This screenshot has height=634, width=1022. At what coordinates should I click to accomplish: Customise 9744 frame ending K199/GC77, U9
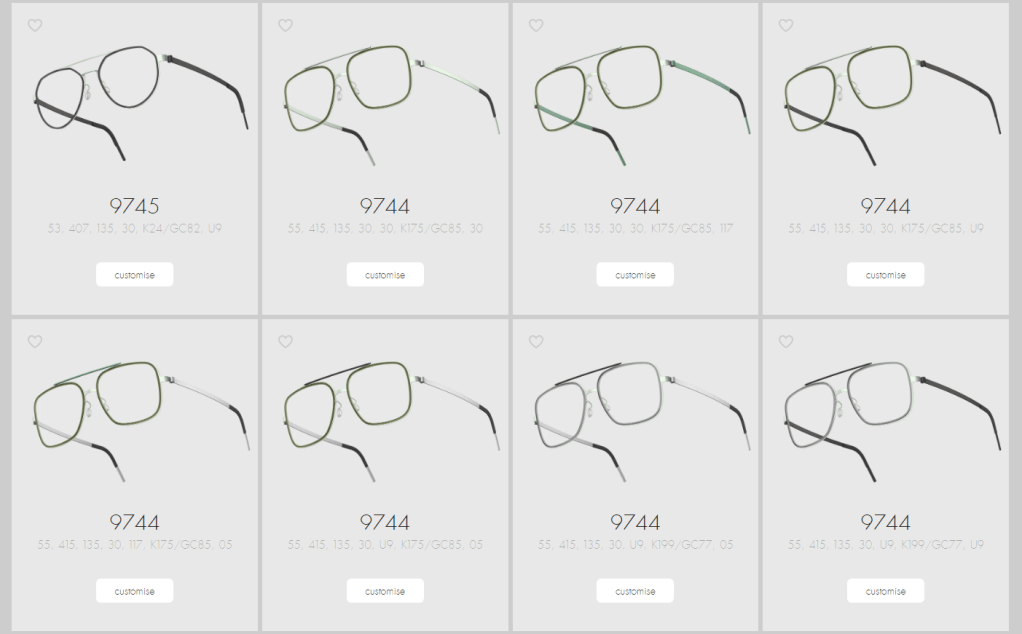click(x=886, y=590)
